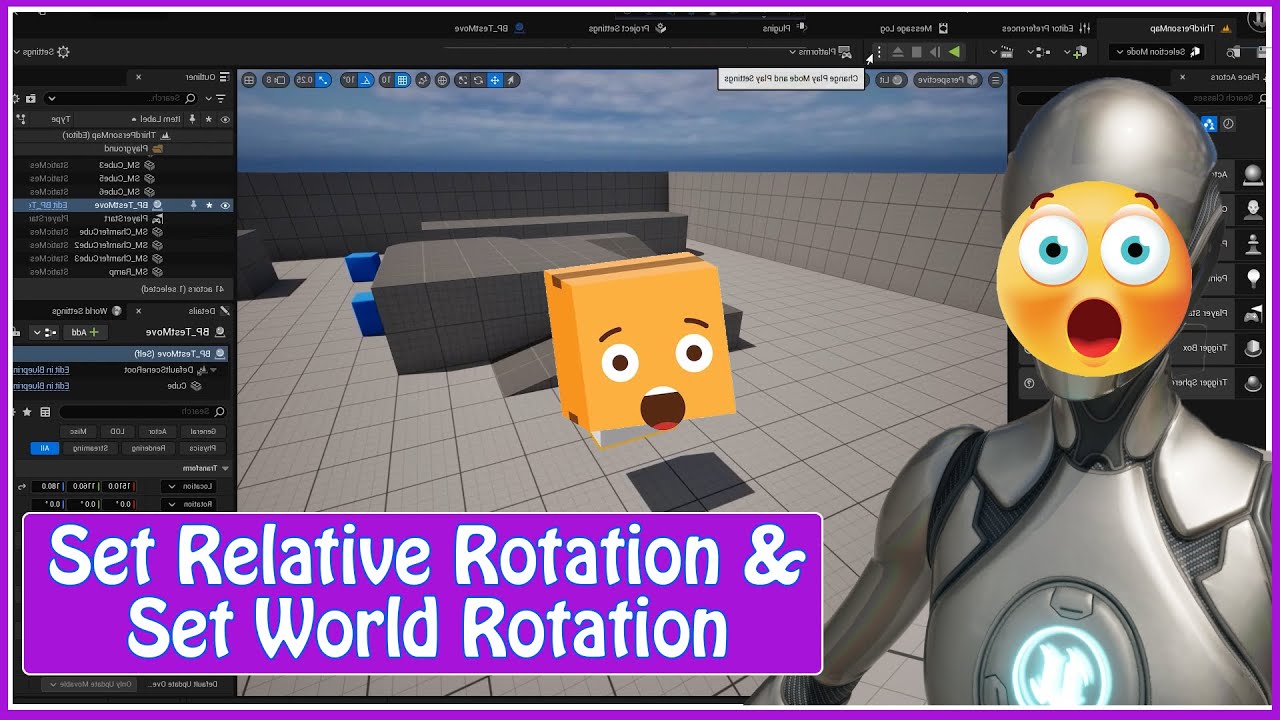
Task: Click the Details panel search field
Action: point(142,412)
